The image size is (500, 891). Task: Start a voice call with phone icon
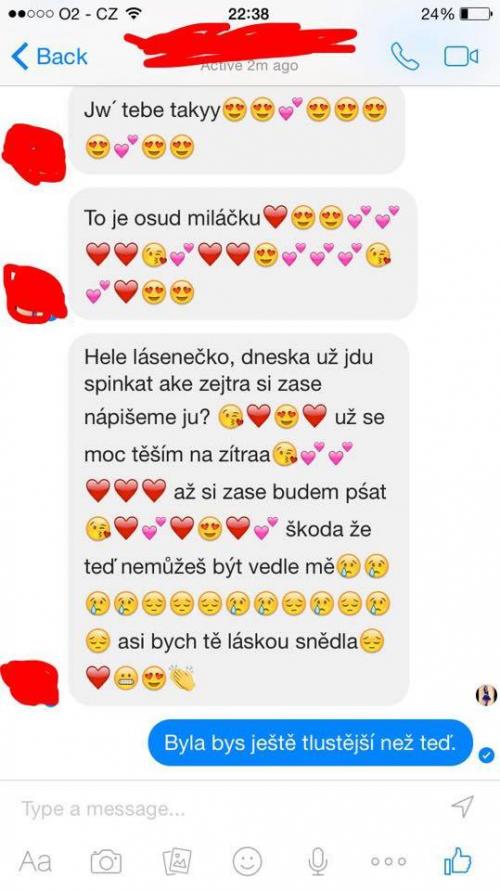[x=405, y=56]
